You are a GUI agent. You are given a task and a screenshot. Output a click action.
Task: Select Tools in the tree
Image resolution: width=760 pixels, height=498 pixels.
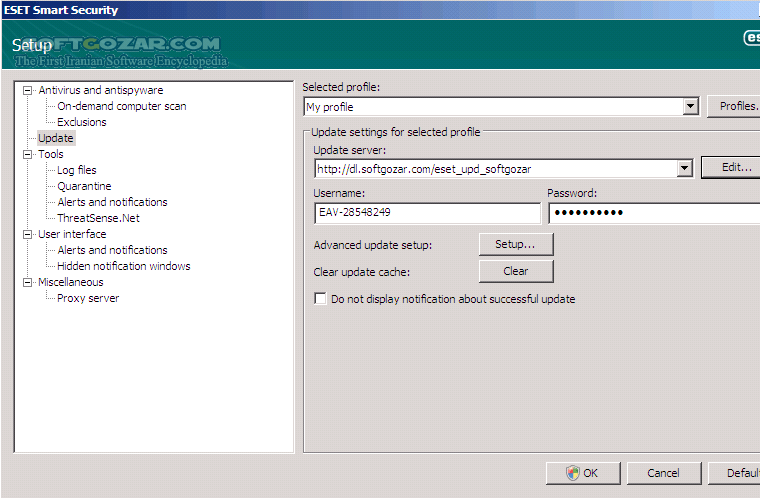[51, 154]
